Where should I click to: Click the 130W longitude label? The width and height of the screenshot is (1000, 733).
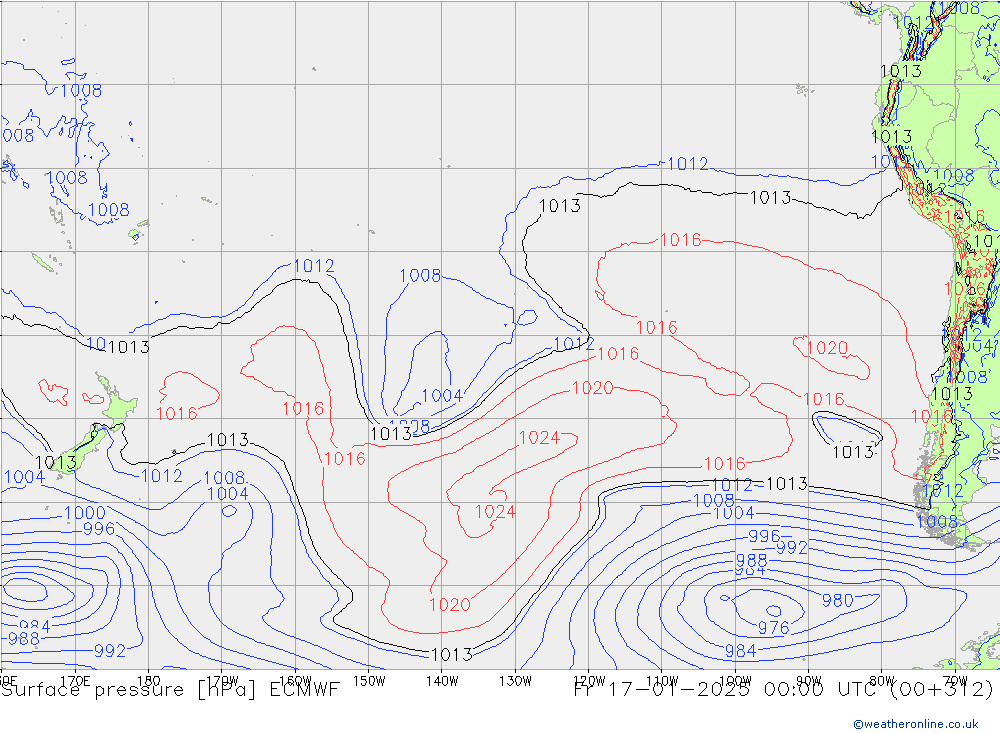[x=515, y=680]
